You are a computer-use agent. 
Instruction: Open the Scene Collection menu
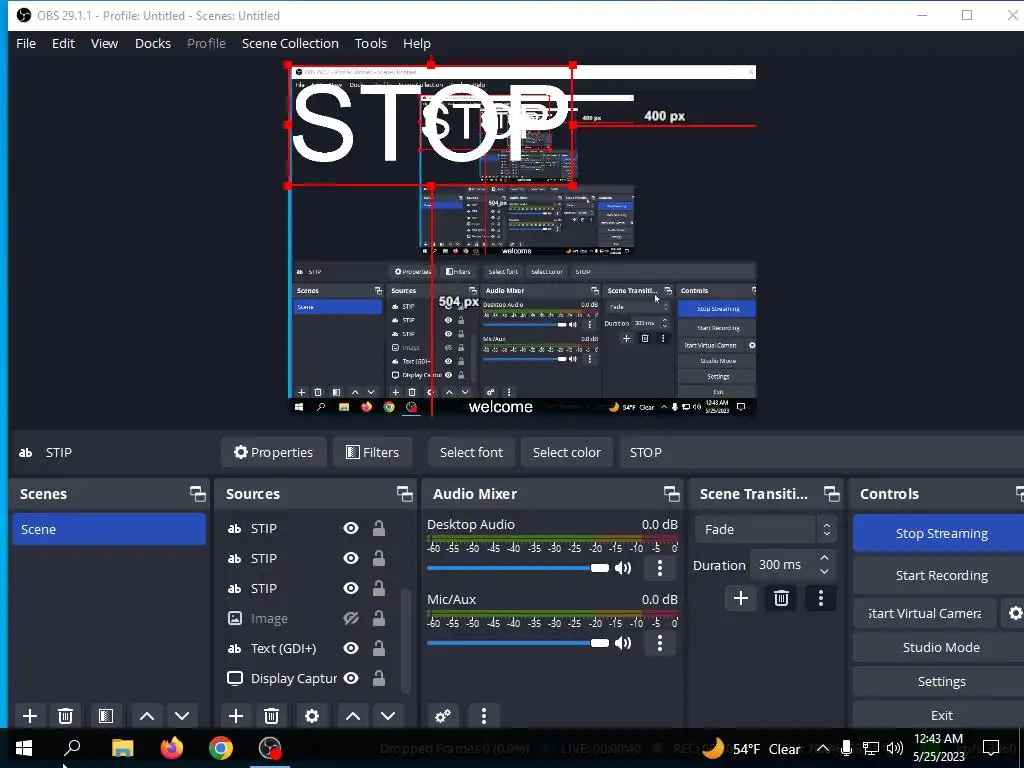(x=290, y=43)
